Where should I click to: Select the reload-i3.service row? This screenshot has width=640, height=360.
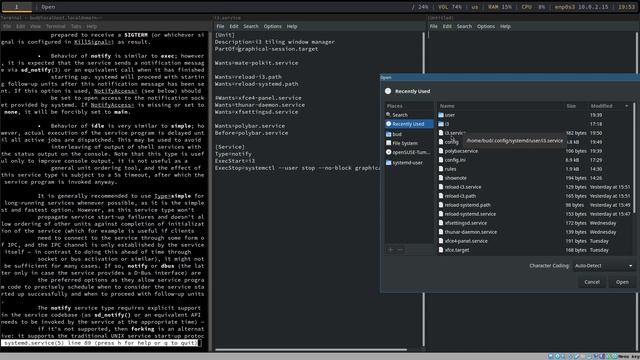click(535, 187)
